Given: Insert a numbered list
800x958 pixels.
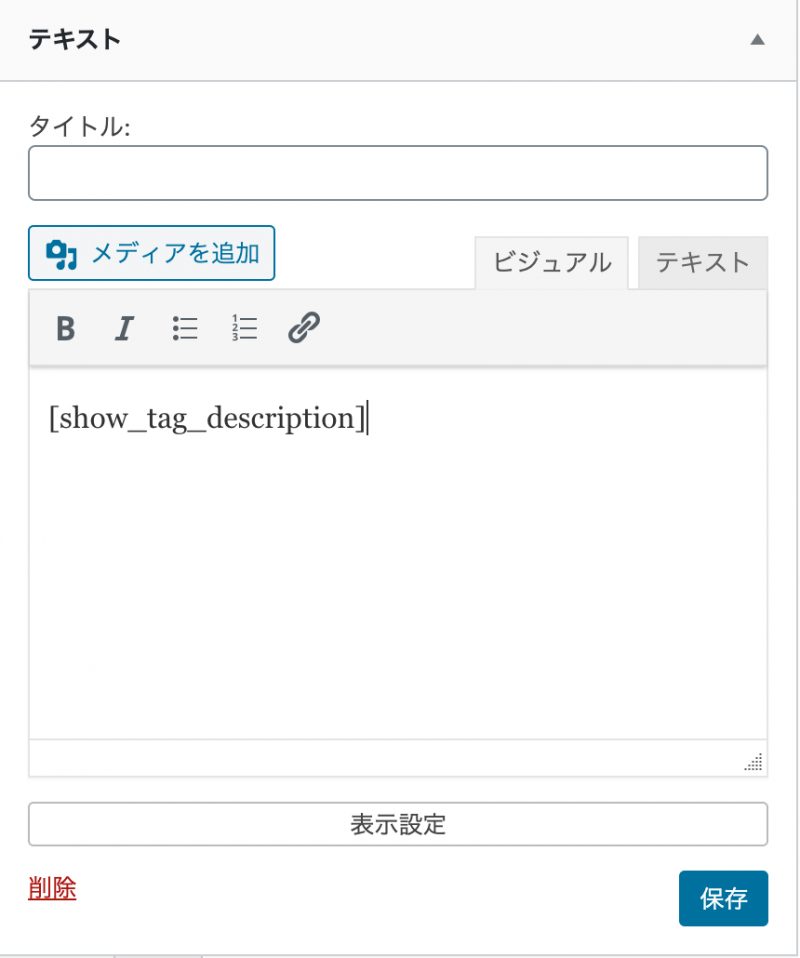Looking at the screenshot, I should pyautogui.click(x=244, y=328).
